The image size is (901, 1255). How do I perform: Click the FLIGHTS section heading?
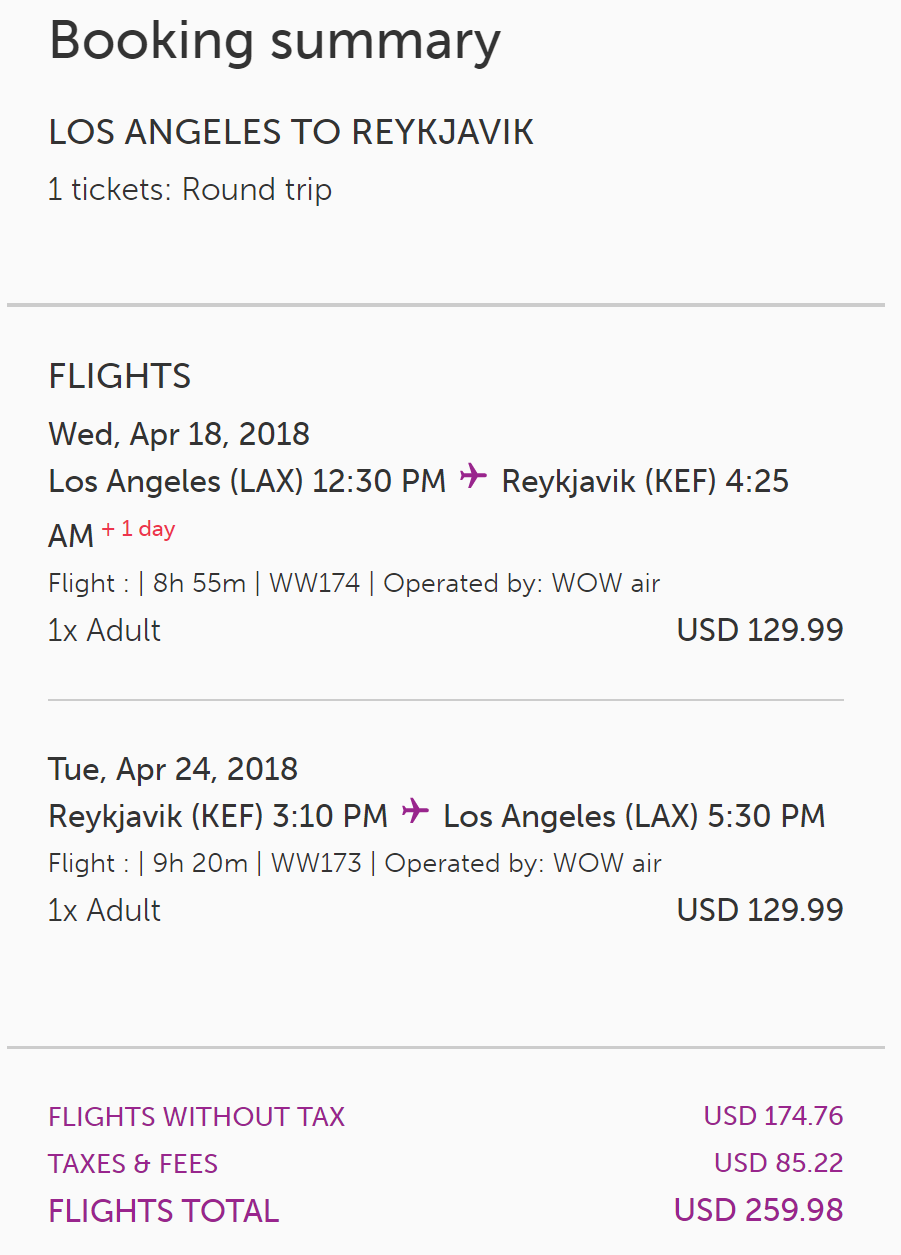(x=119, y=377)
